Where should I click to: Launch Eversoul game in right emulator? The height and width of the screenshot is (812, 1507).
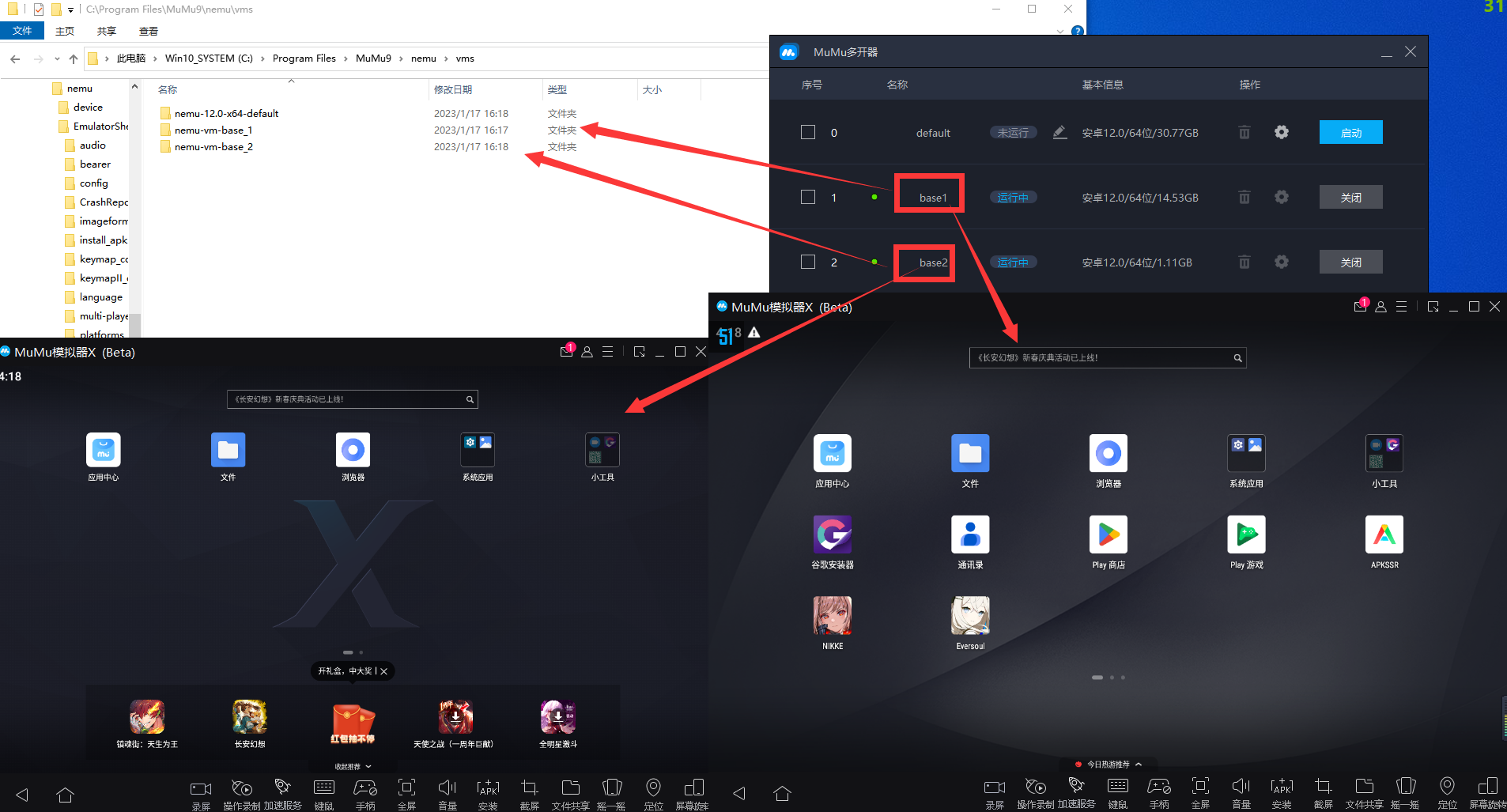[x=970, y=616]
